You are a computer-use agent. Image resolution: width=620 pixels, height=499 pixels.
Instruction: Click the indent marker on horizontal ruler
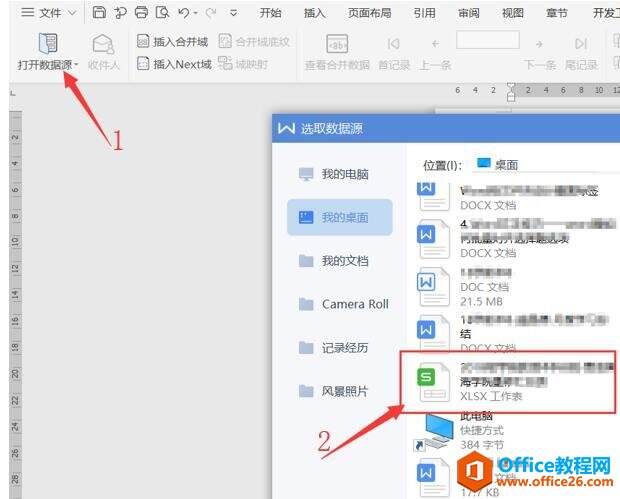[511, 92]
